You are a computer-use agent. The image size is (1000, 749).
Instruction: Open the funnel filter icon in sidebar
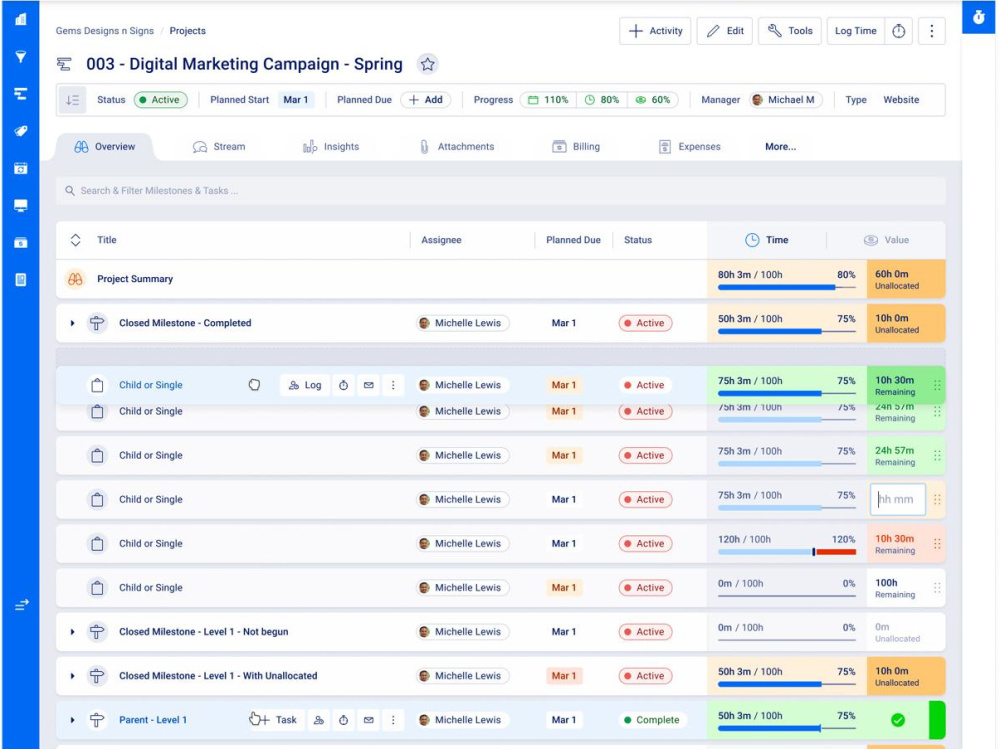coord(20,57)
